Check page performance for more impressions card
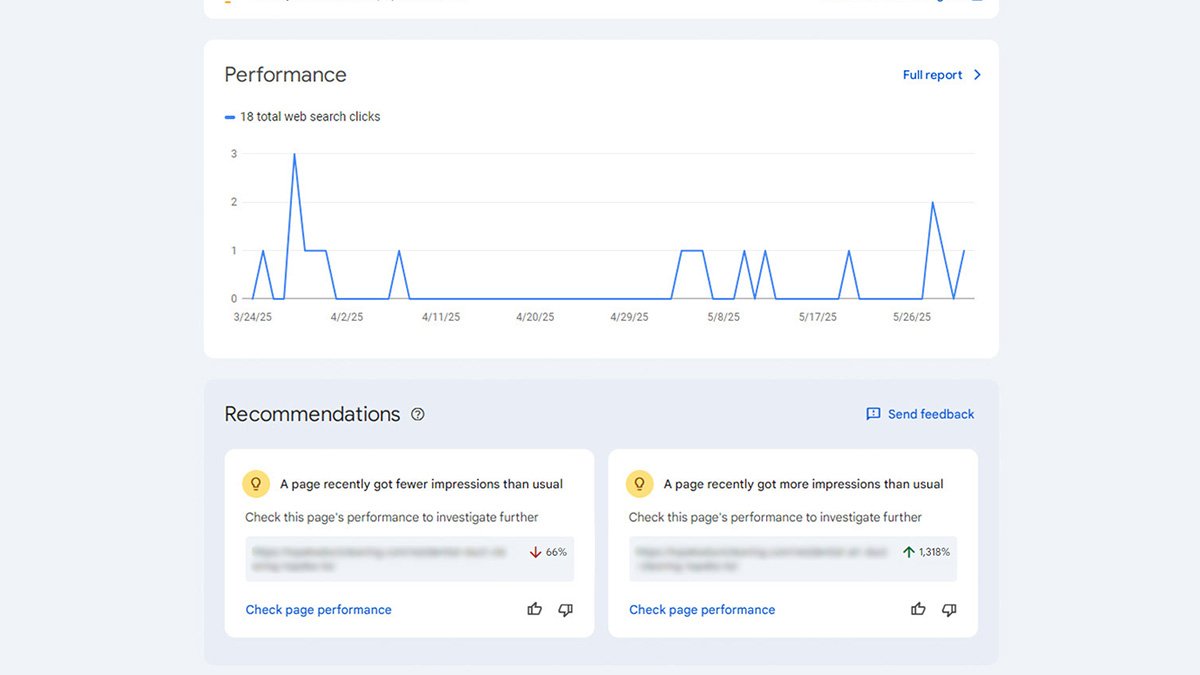 tap(702, 610)
